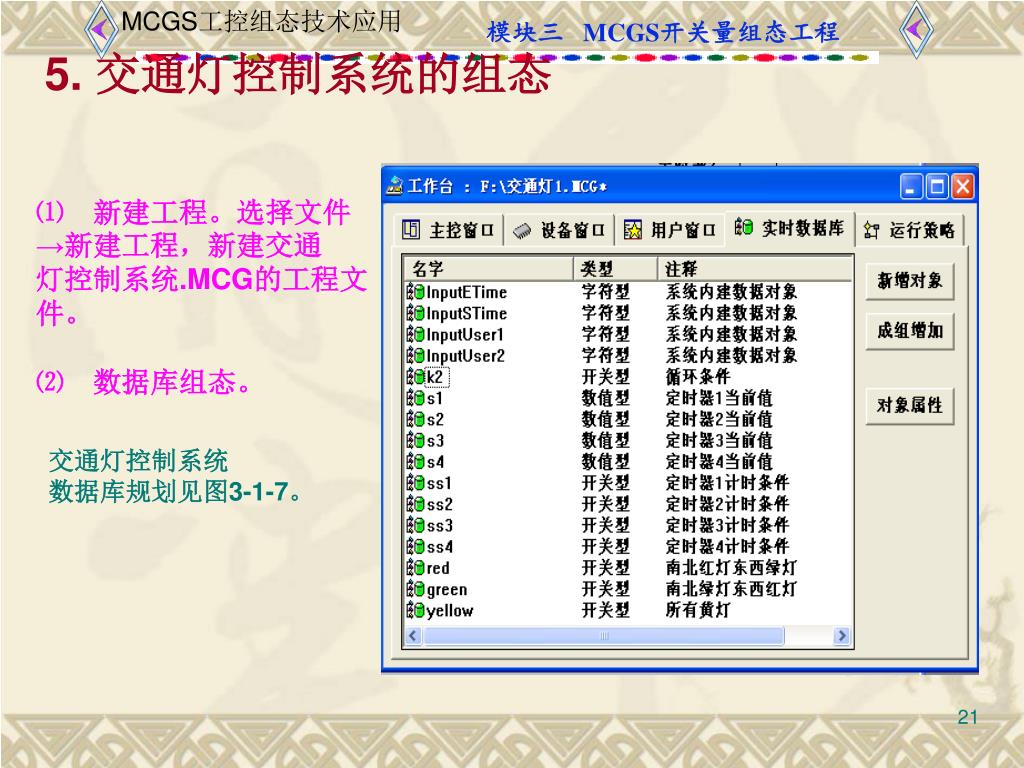Select the s4 data object icon

pos(415,462)
